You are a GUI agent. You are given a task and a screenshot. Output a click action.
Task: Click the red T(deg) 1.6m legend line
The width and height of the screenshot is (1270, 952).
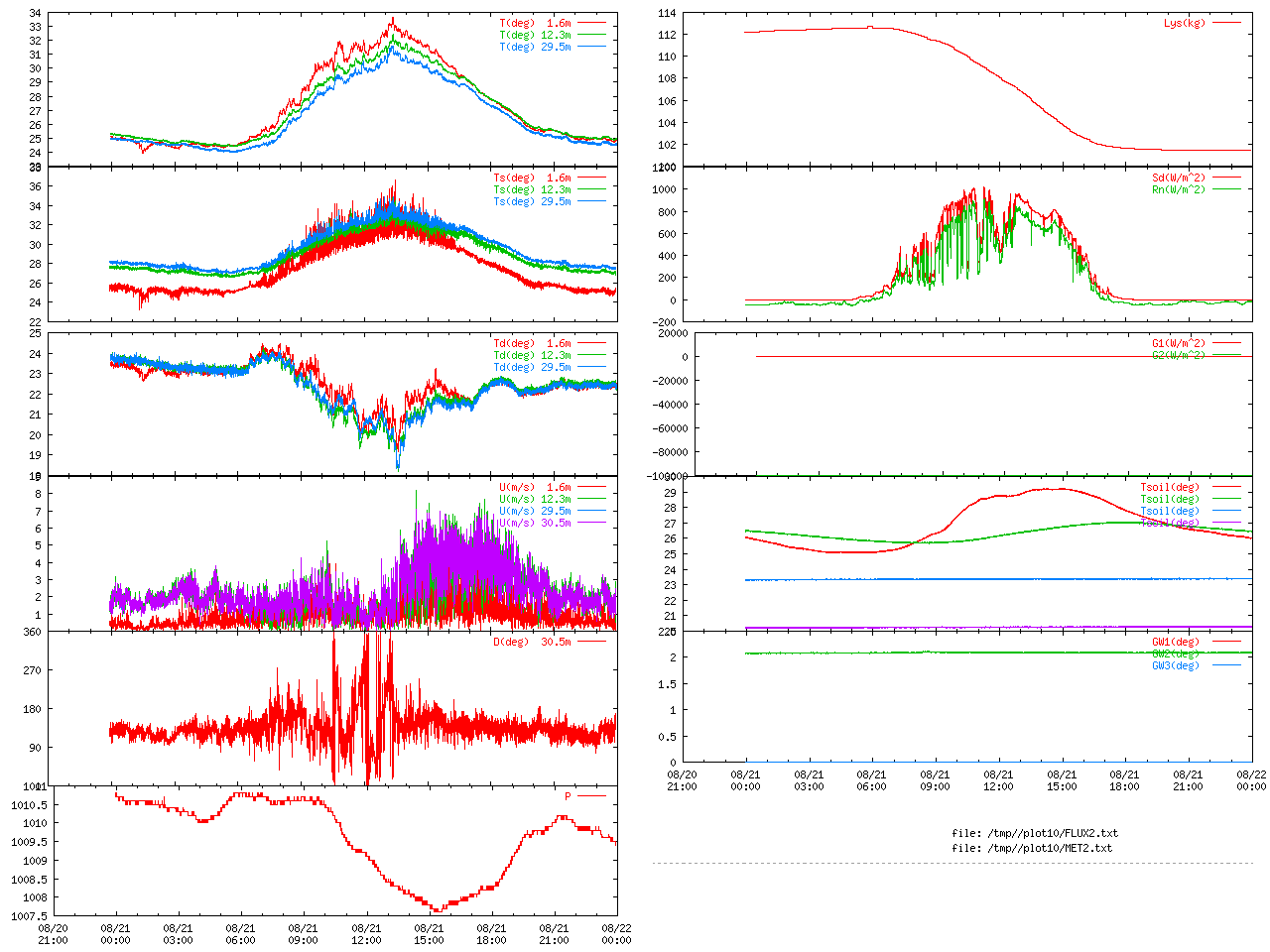point(592,23)
